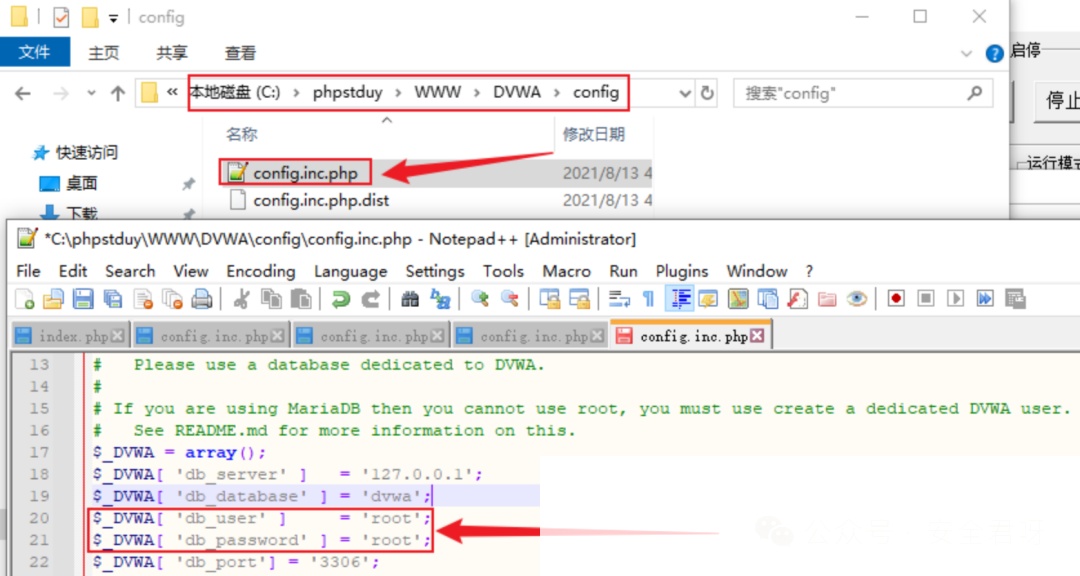Select config.inc.php.dist file
Screen dimensions: 1080x576
(x=321, y=200)
